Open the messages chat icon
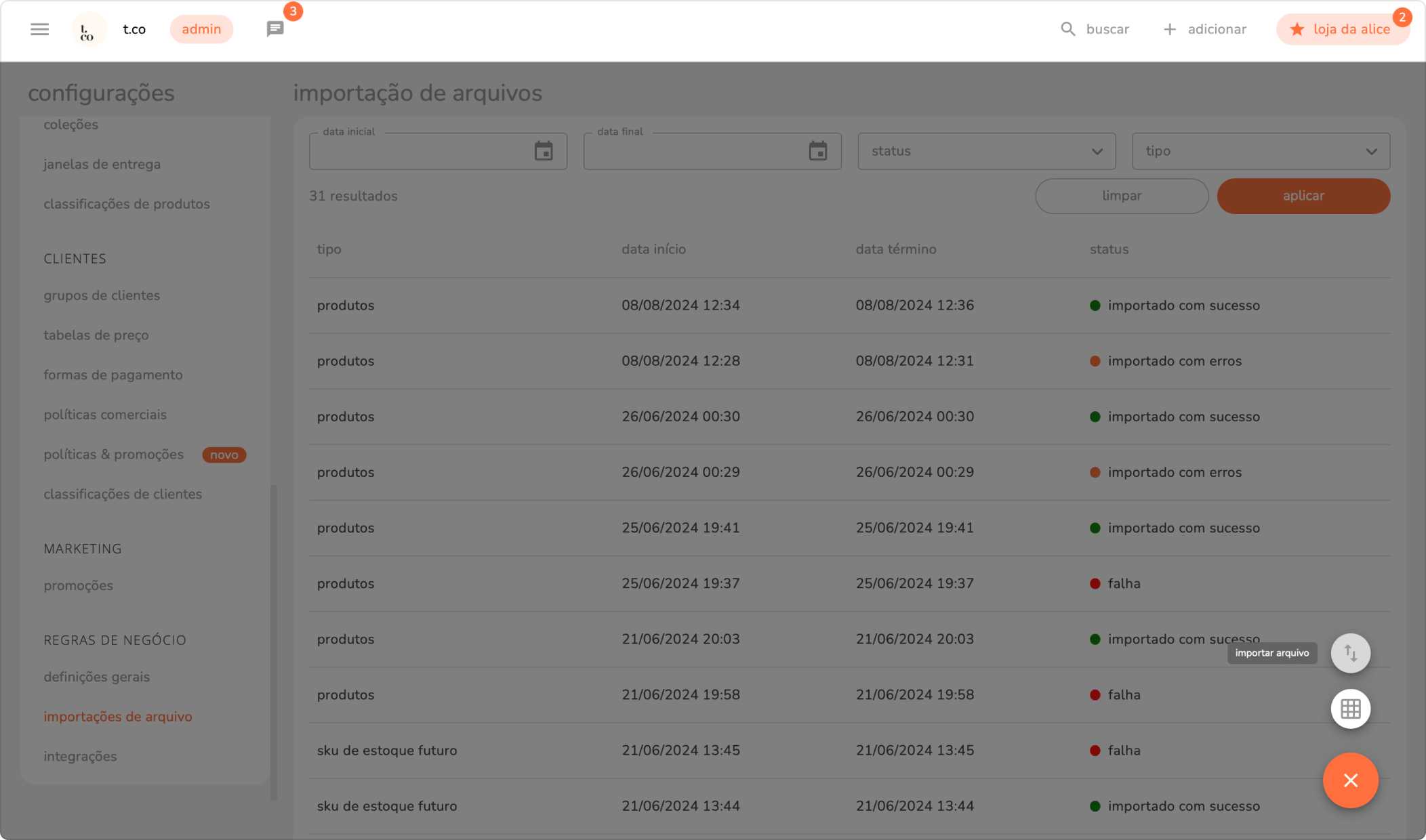 point(274,29)
